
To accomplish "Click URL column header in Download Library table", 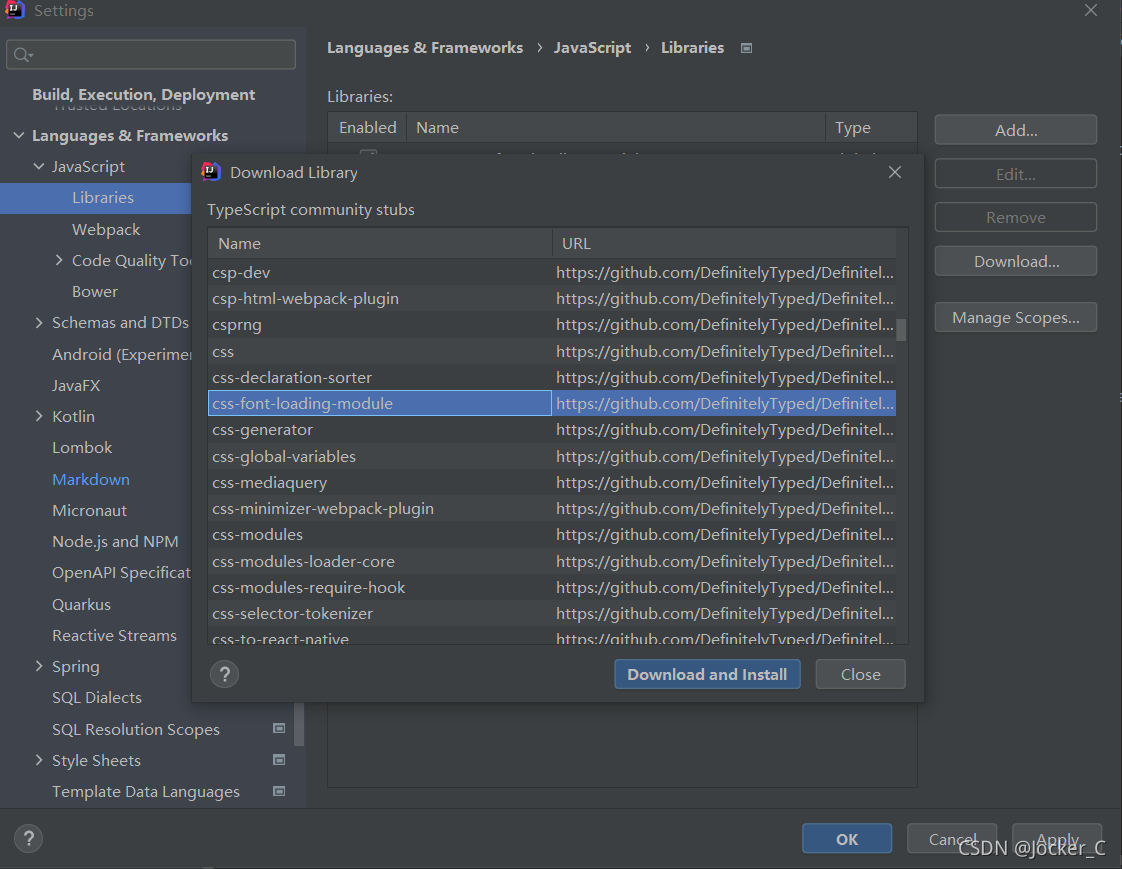I will (x=724, y=243).
